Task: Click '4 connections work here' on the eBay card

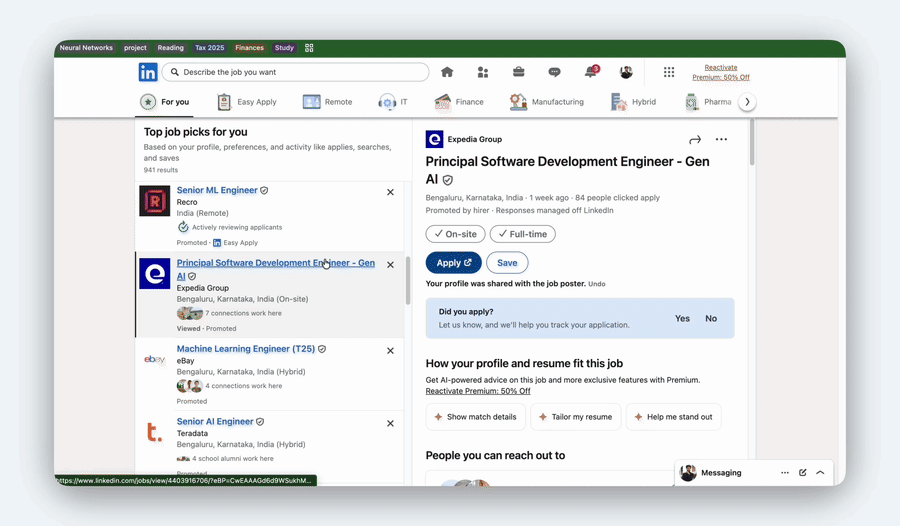Action: tap(243, 386)
